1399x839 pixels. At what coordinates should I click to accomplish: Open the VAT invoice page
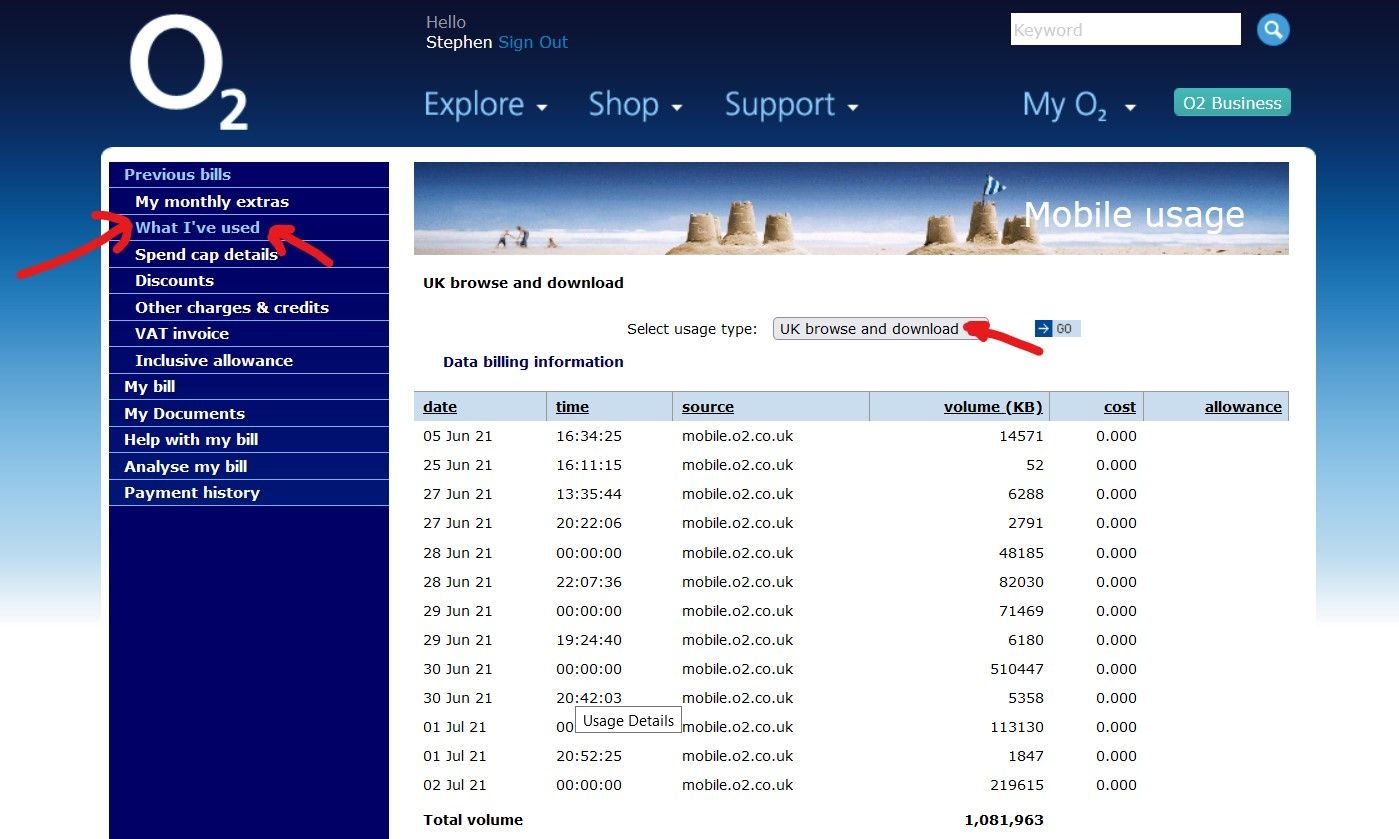181,333
